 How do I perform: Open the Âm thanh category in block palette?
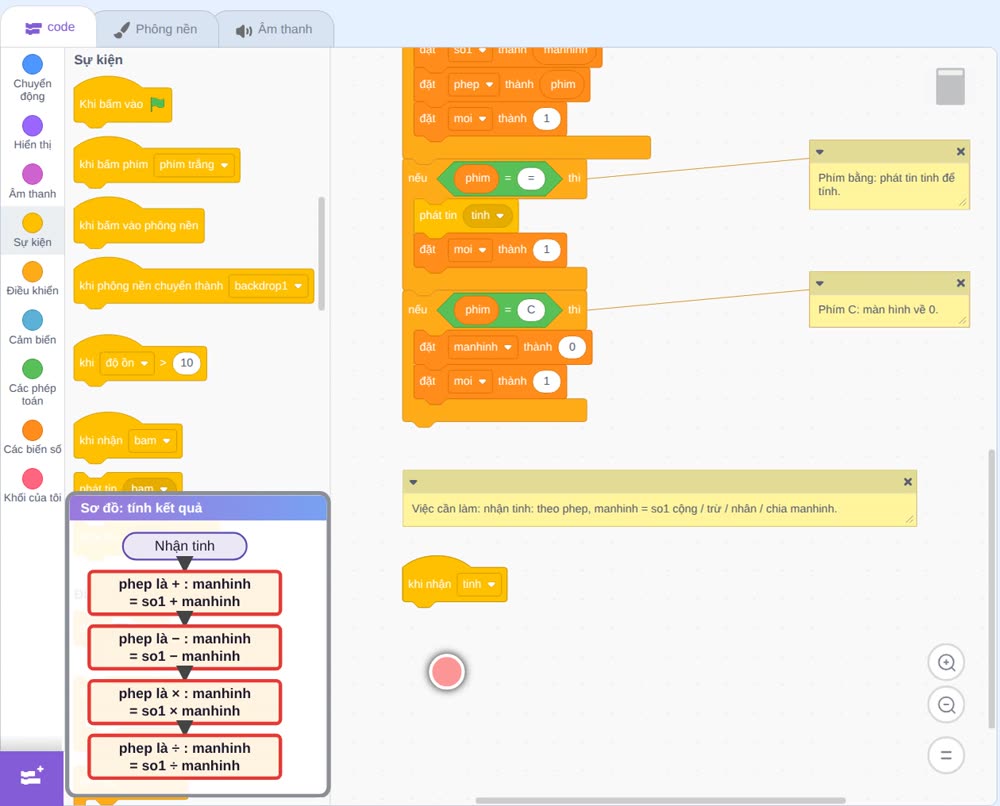[32, 181]
